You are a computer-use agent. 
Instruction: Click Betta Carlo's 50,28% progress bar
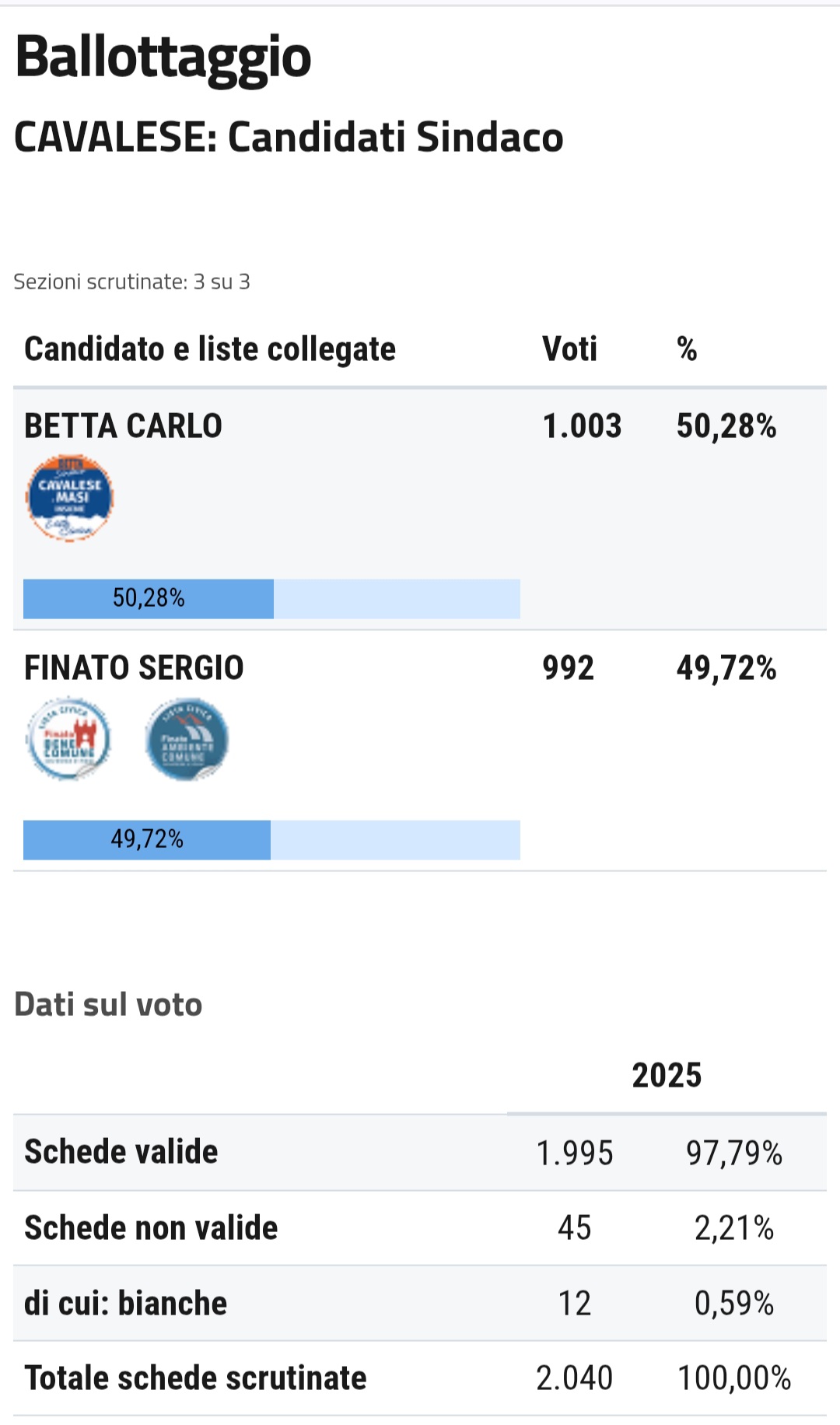[271, 599]
